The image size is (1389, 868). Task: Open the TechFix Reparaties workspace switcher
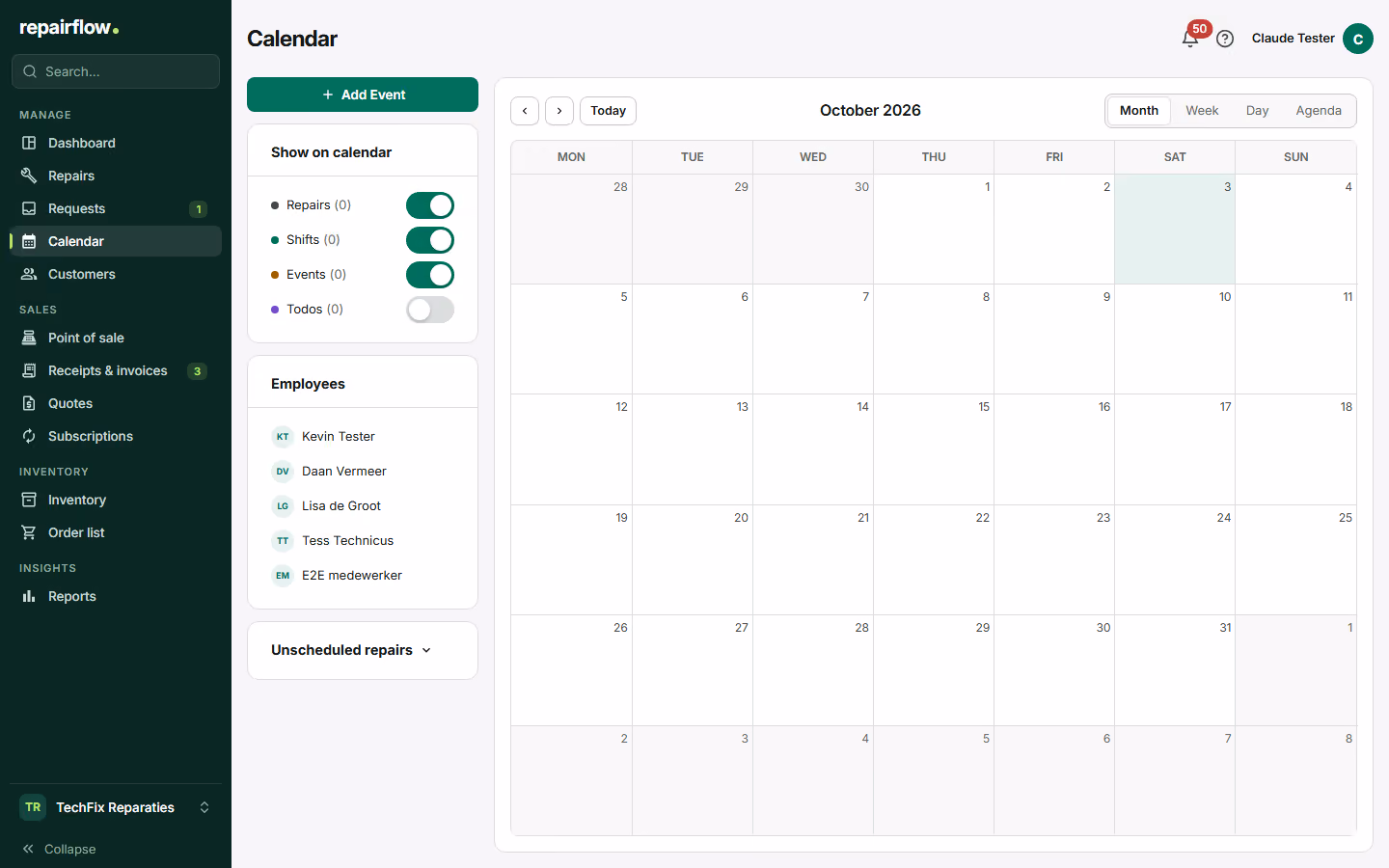[x=116, y=807]
